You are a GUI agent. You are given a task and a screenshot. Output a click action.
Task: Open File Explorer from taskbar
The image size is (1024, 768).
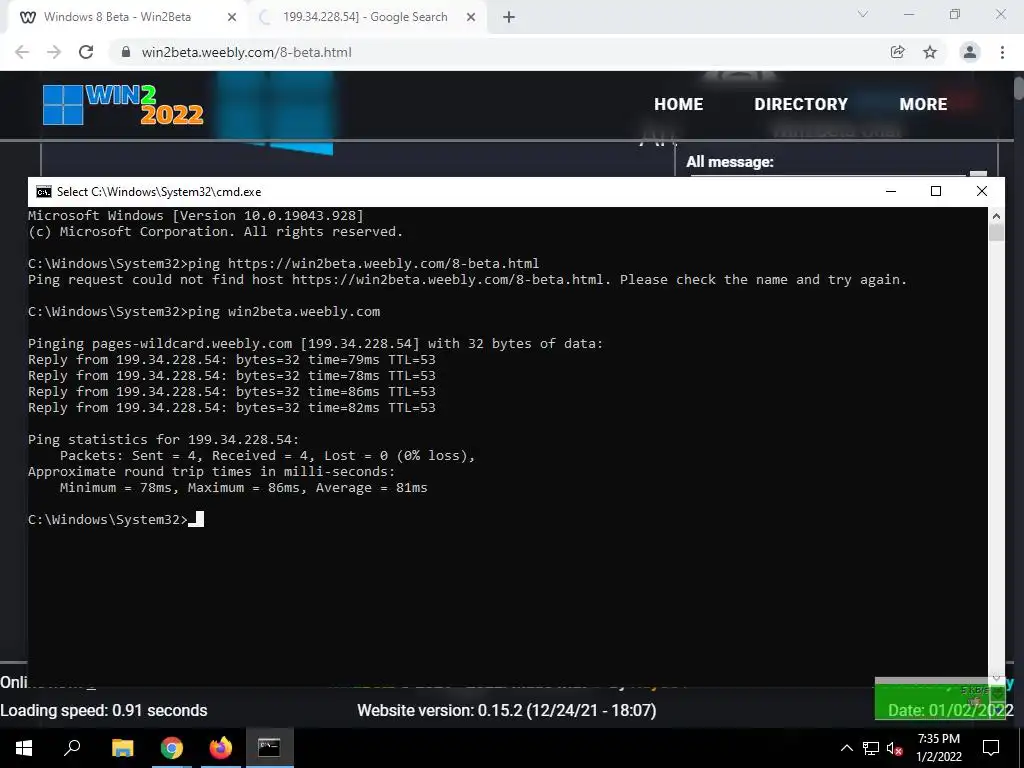pyautogui.click(x=122, y=748)
